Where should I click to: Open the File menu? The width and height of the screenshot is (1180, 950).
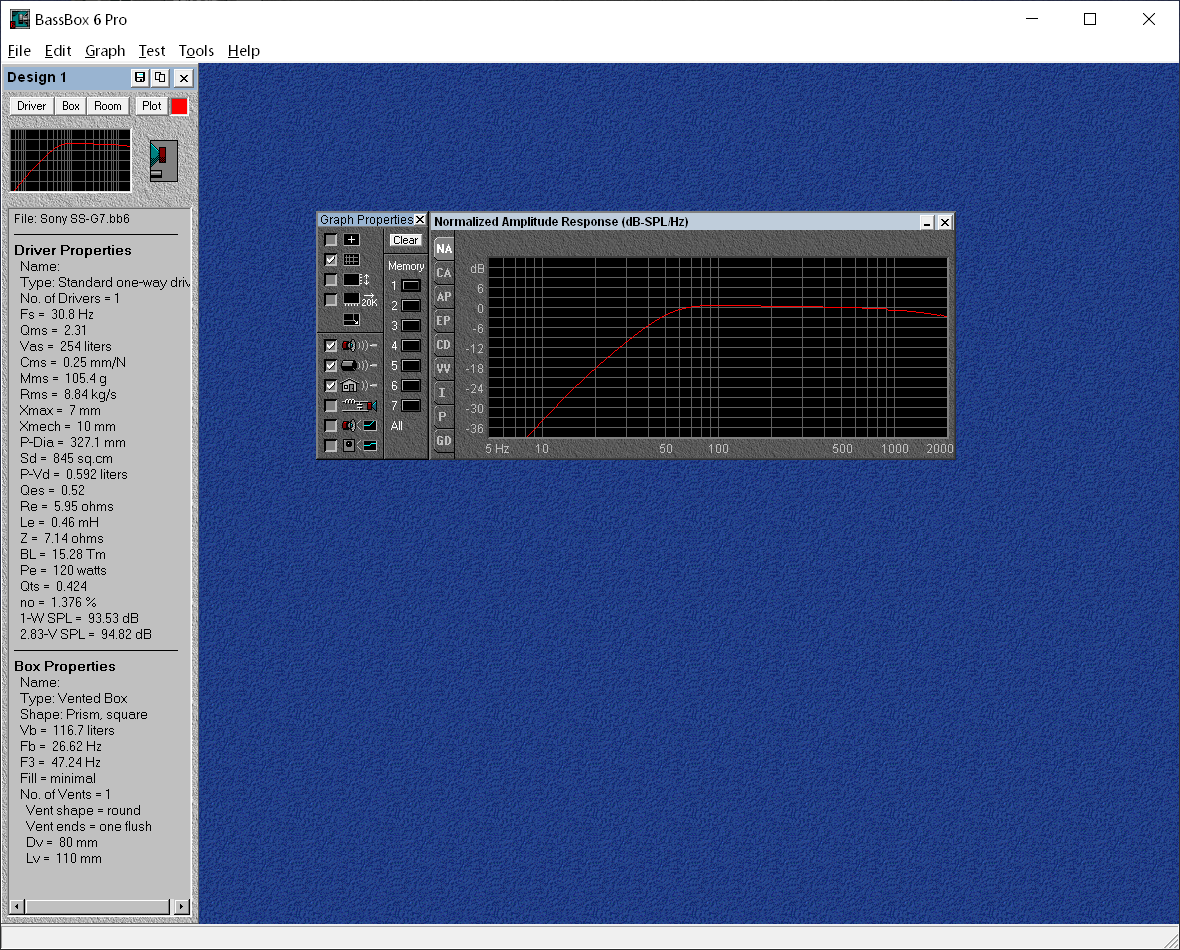(19, 50)
